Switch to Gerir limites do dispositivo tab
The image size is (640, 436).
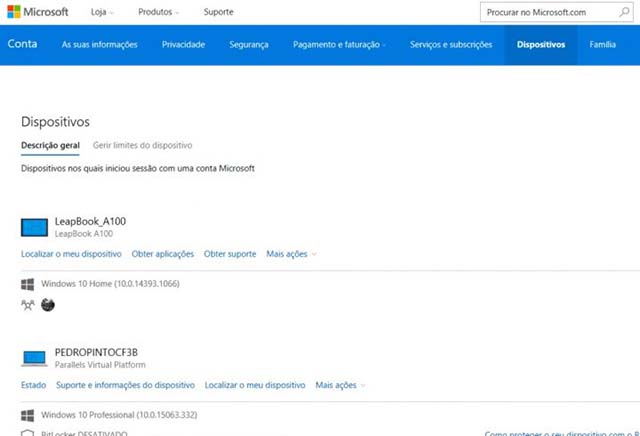[142, 145]
